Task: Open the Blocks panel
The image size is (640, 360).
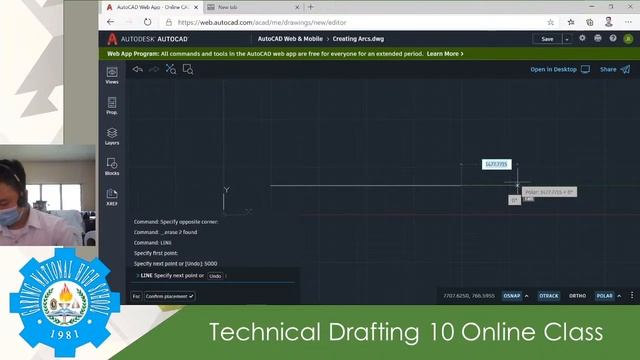Action: click(112, 166)
